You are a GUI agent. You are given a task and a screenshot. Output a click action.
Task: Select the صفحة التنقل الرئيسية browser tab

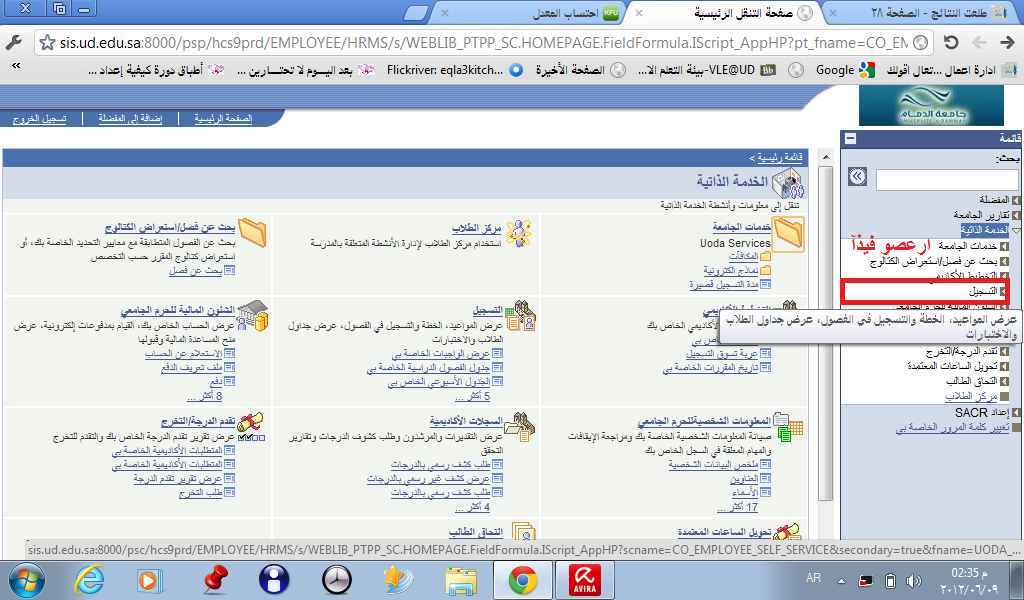click(724, 12)
